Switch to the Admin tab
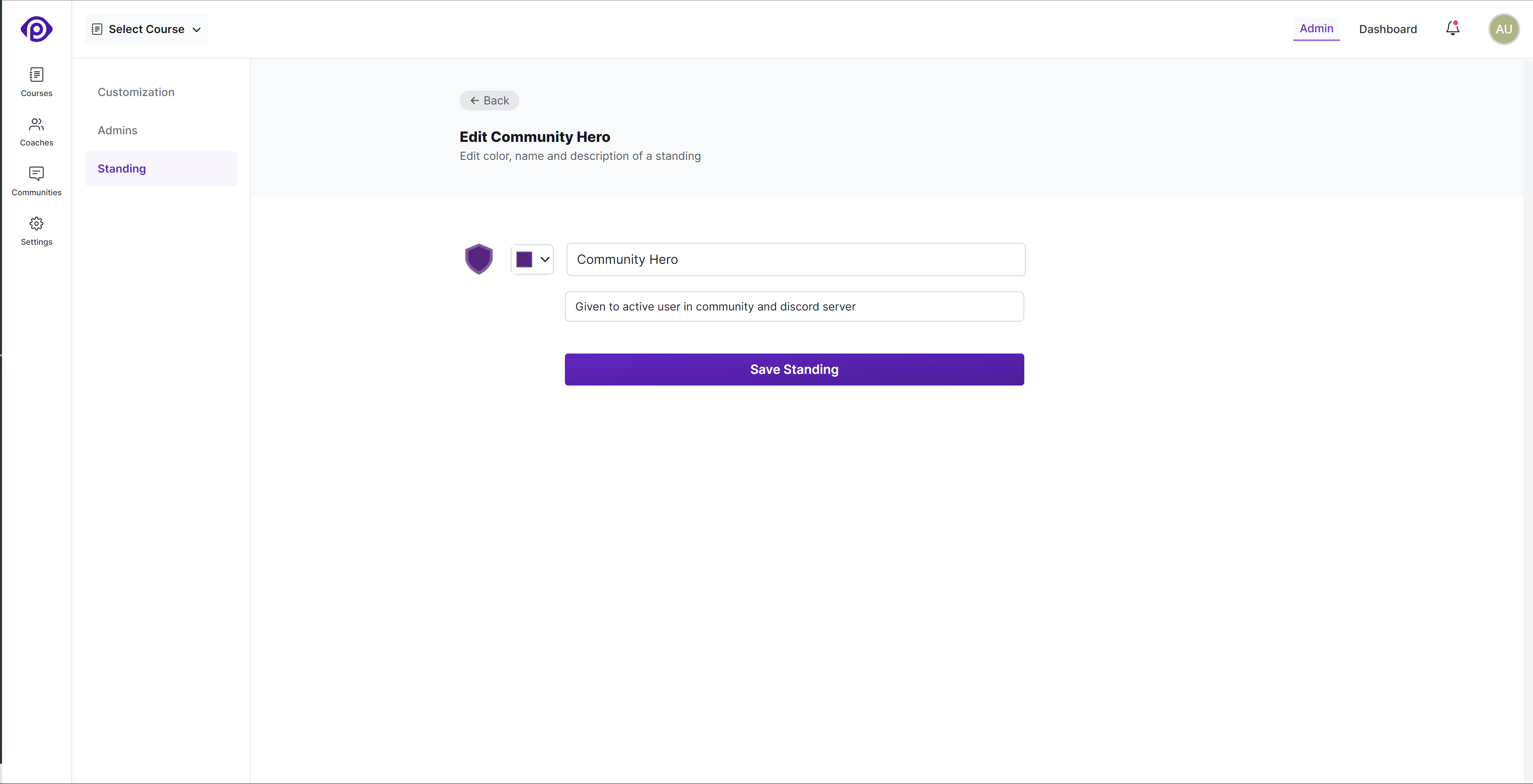Screen dimensions: 1533x784 tap(1317, 29)
